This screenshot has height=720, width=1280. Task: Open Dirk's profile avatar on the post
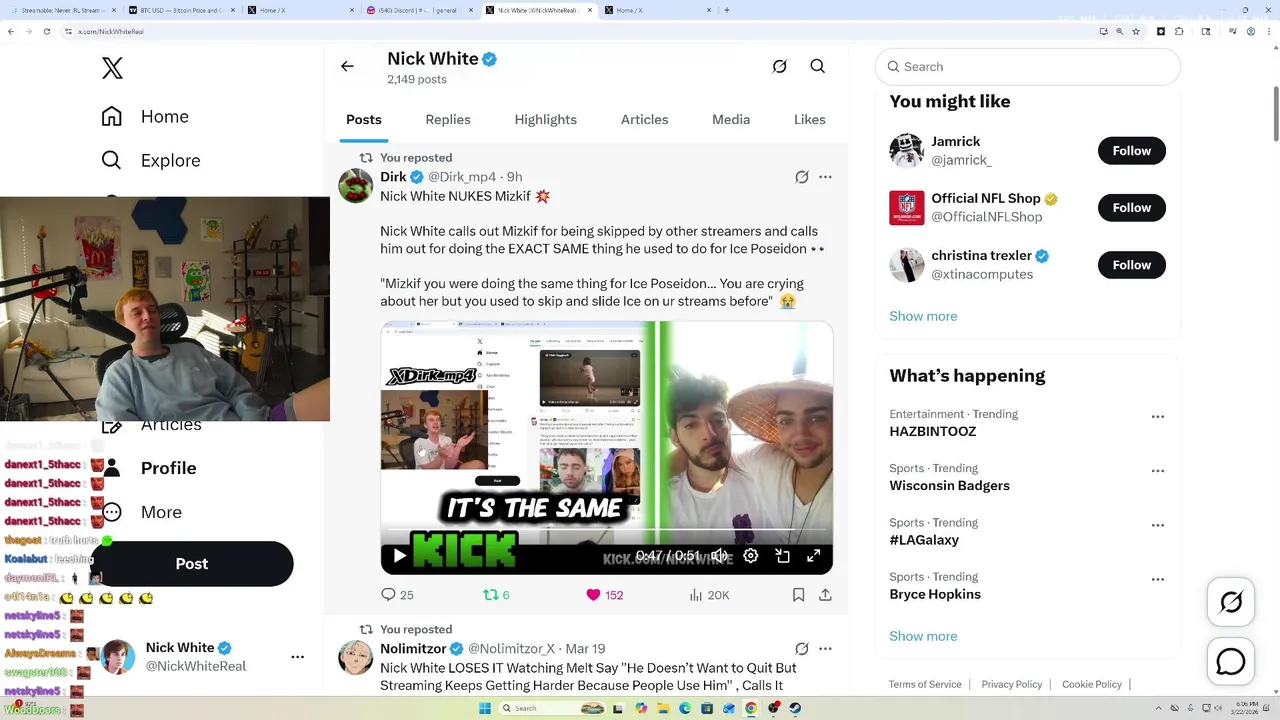coord(356,186)
